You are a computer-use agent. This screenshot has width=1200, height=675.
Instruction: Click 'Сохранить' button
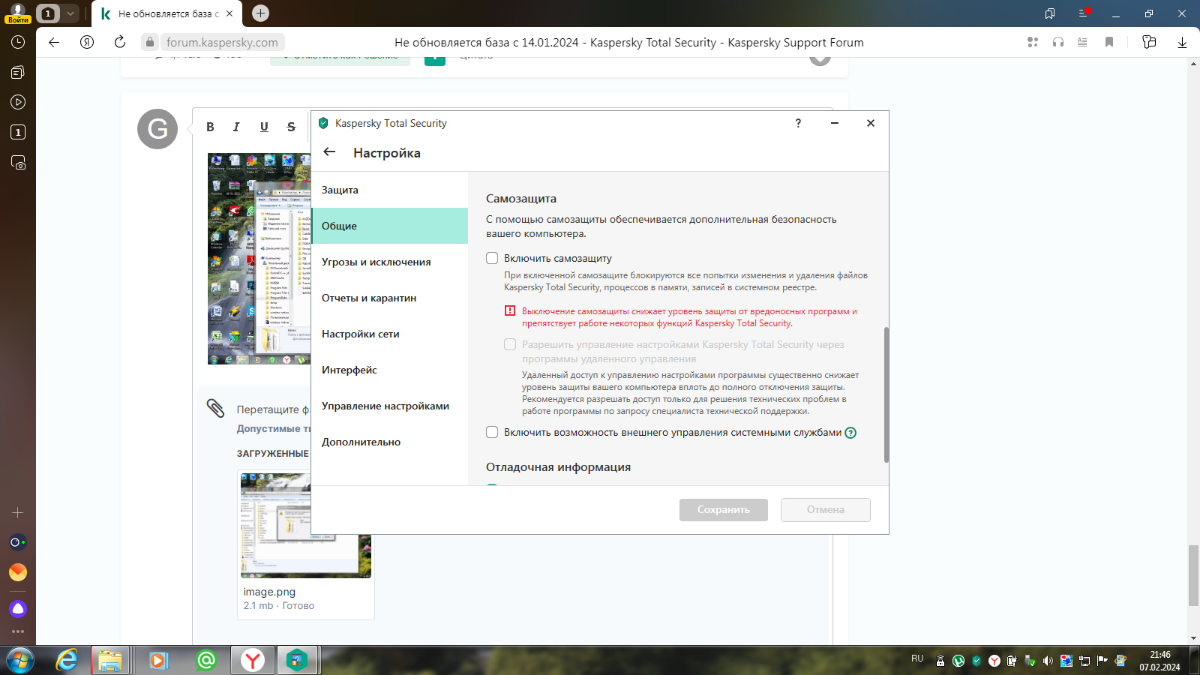click(723, 510)
